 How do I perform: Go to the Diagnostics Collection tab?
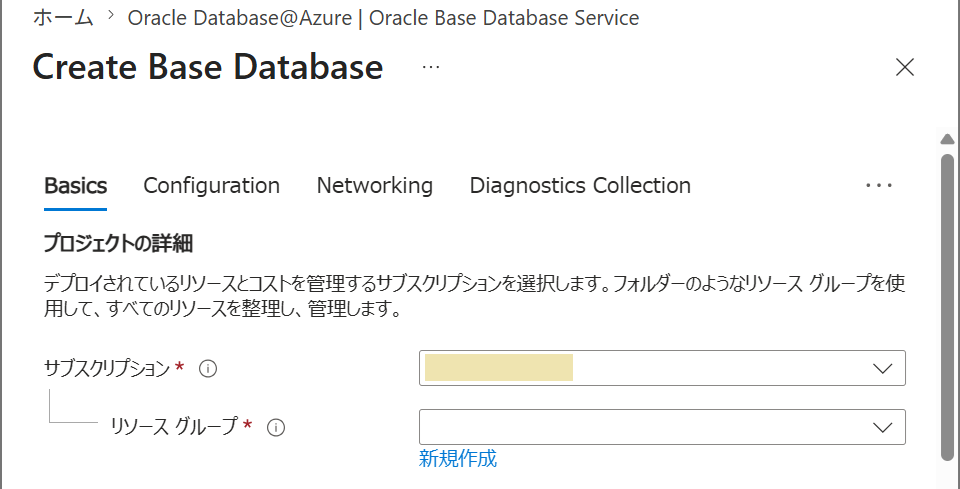[x=580, y=185]
